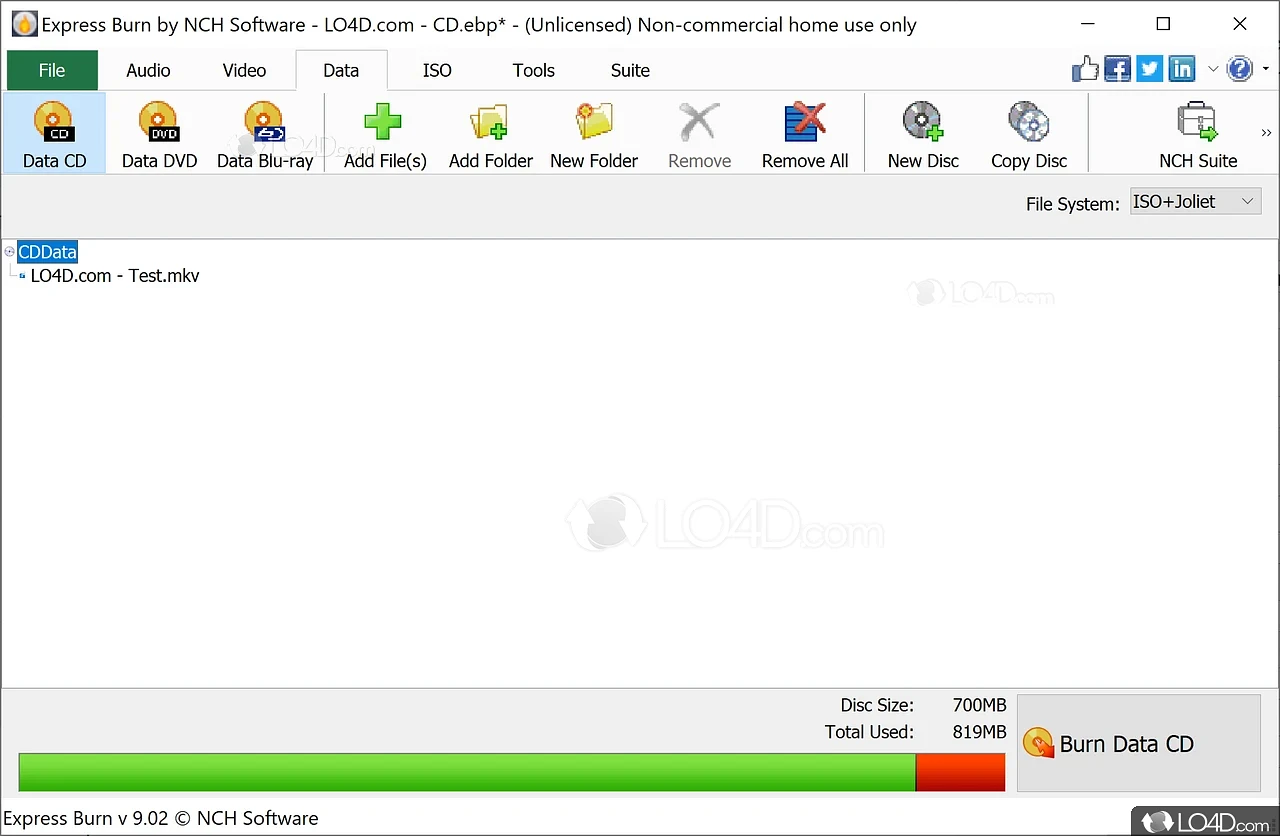Select the Data Blu-ray disc type
This screenshot has height=836, width=1280.
(x=265, y=134)
